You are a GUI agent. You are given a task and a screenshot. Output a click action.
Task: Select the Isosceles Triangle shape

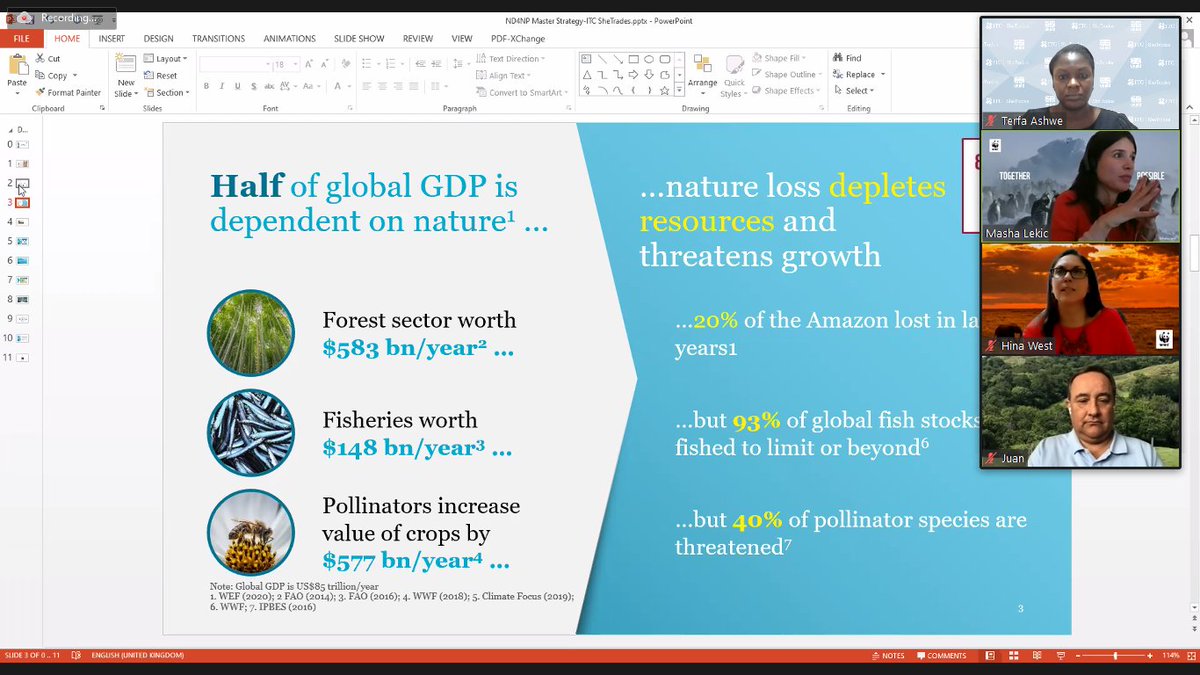[x=587, y=75]
